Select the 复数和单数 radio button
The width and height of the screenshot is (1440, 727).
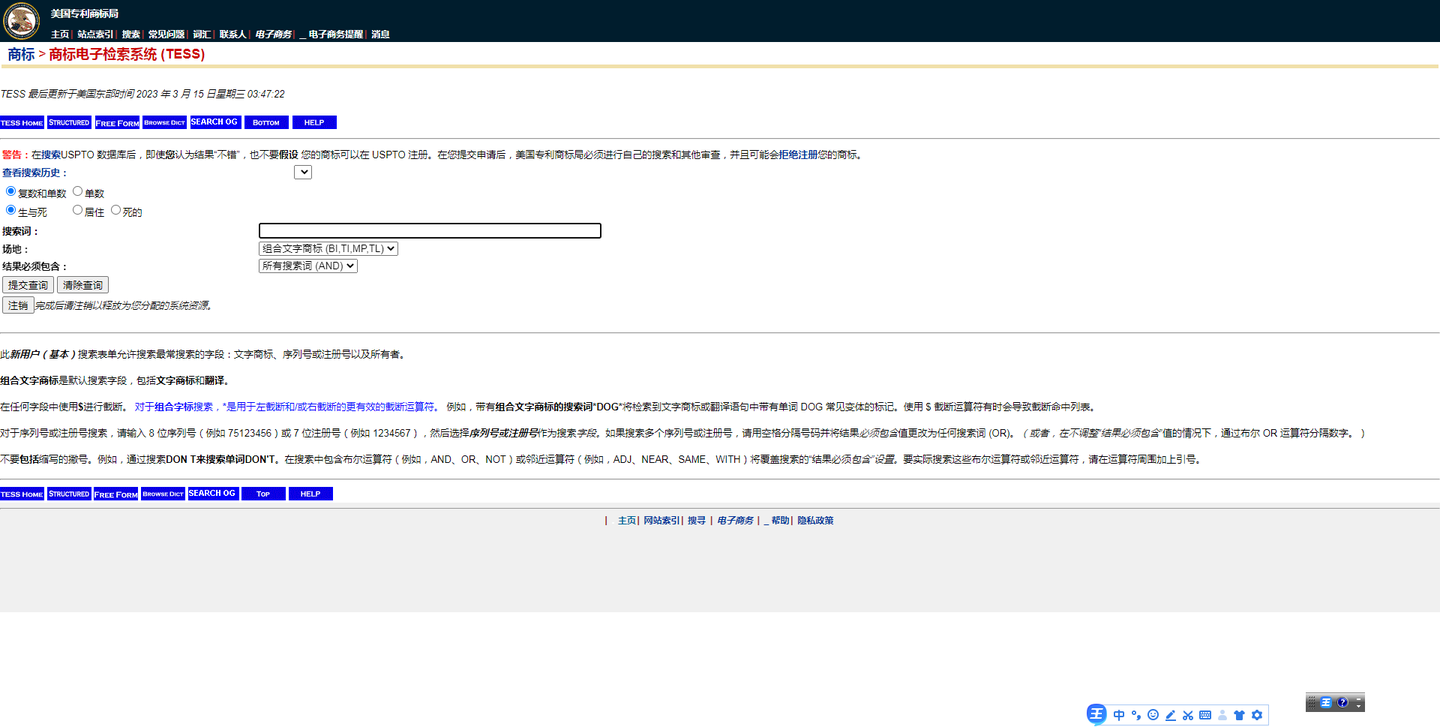pyautogui.click(x=11, y=191)
